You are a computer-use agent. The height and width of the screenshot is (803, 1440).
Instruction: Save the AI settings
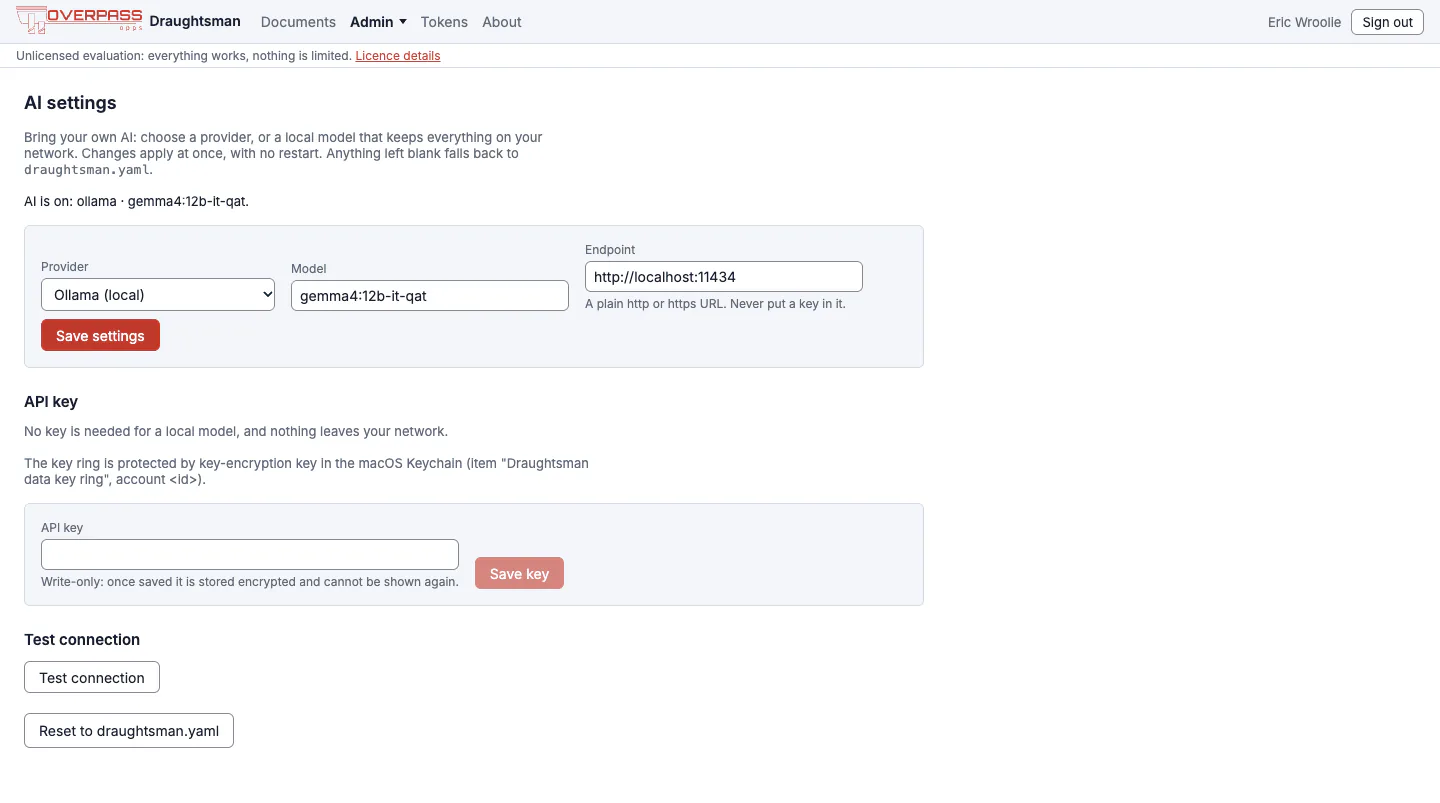100,336
